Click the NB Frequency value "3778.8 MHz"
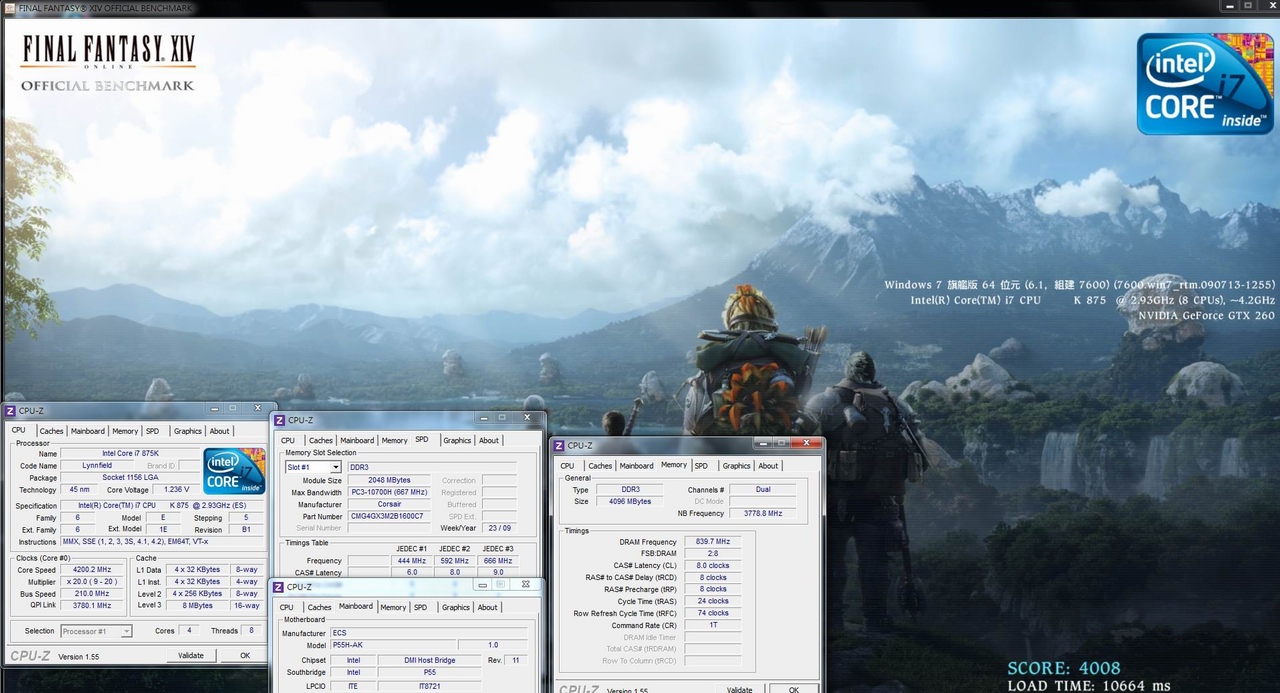The width and height of the screenshot is (1280, 693). 763,513
